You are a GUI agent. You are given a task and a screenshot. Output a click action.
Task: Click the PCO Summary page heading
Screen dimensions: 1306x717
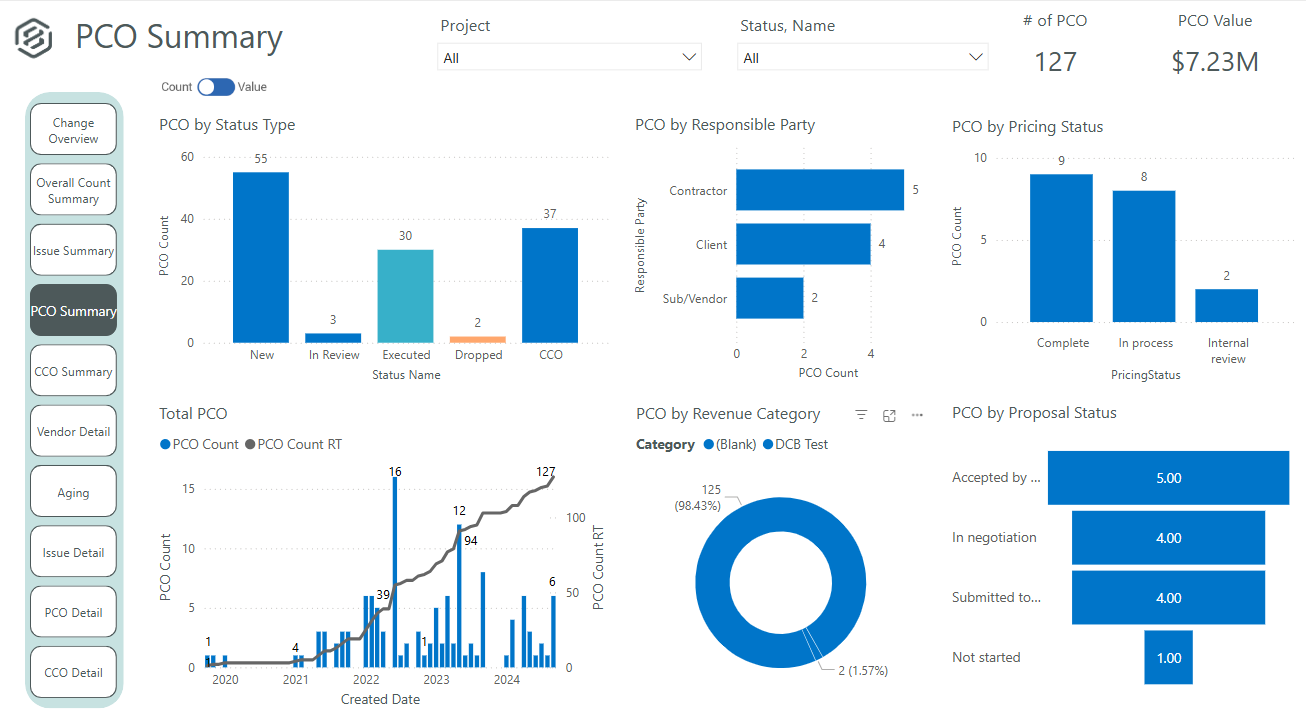click(x=179, y=37)
